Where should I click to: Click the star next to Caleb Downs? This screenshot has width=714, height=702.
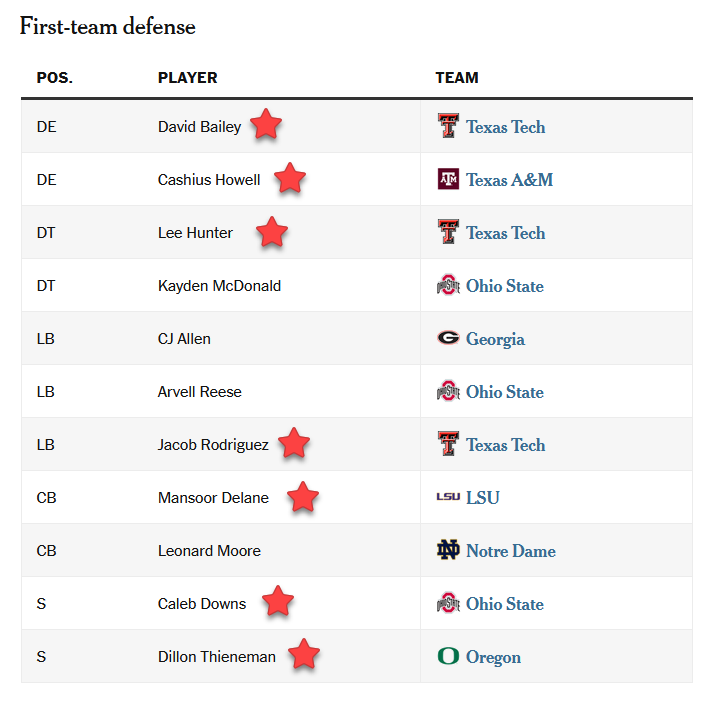(278, 602)
